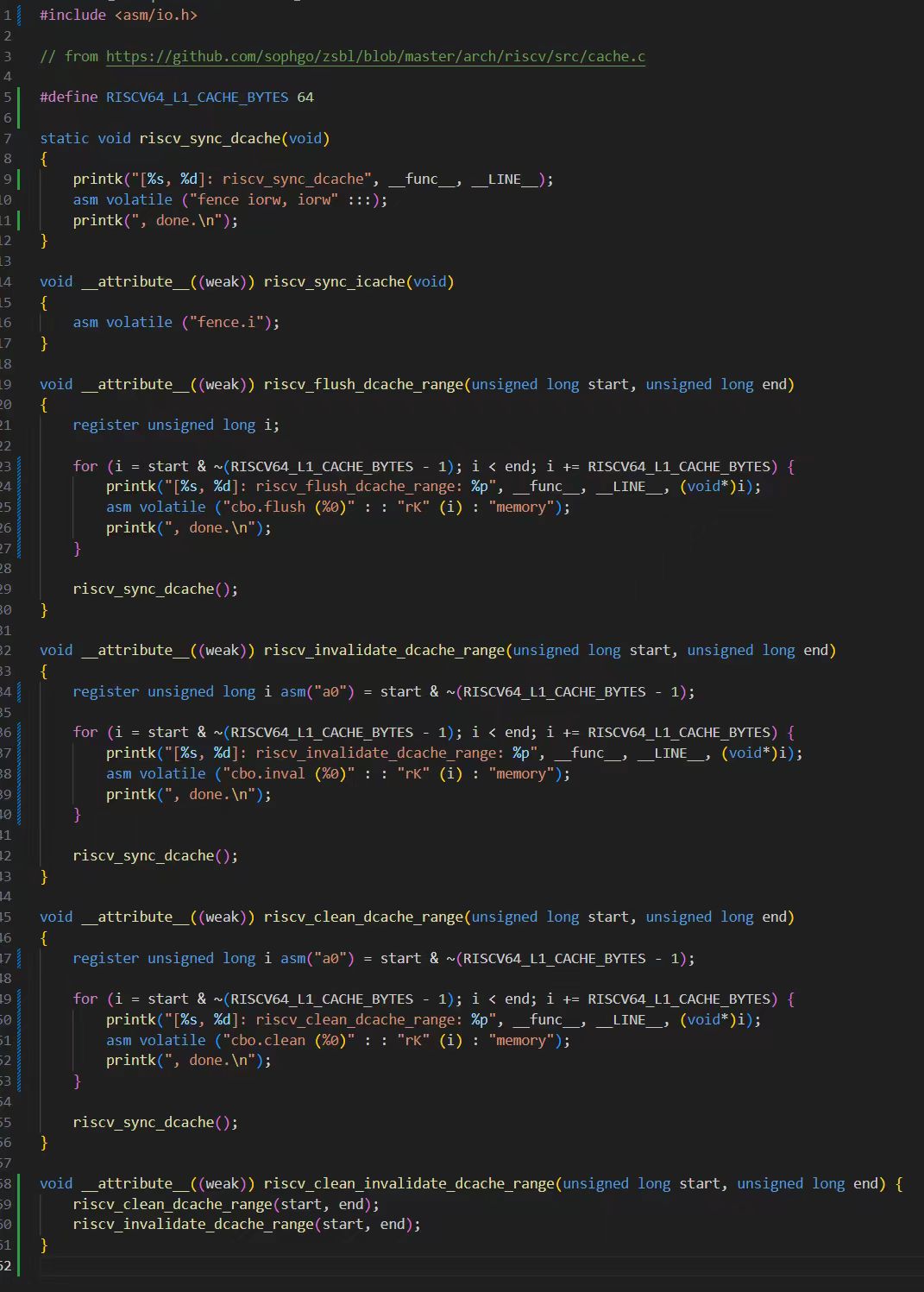Open the github.com/sophgo/zsbl cache.c link
This screenshot has height=1292, width=924.
coord(375,56)
